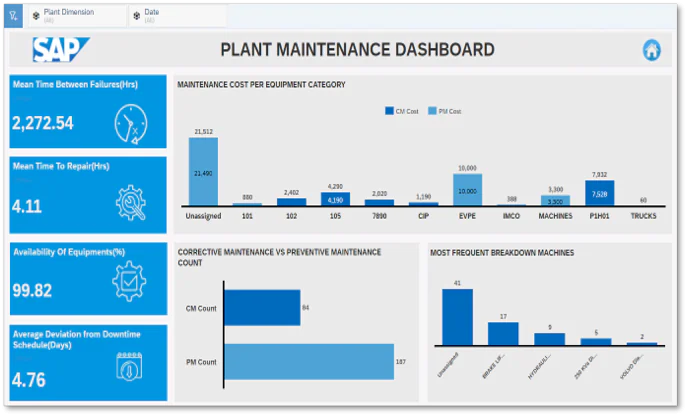Screen dimensions: 687x415
Task: Click the clock icon in MTBF tile
Action: 131,124
